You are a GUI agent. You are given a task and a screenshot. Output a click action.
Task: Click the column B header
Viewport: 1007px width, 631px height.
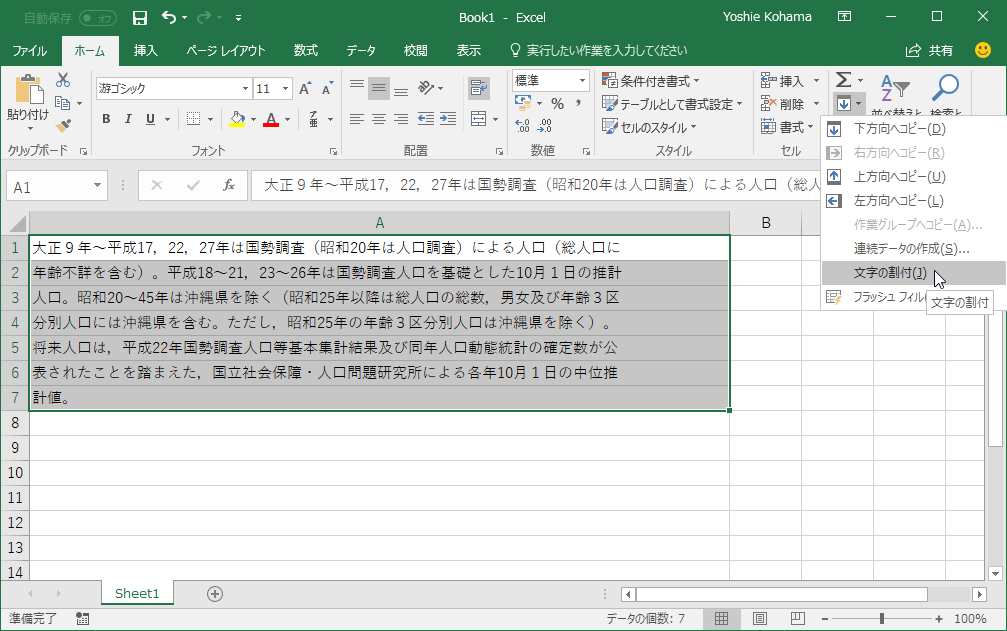766,223
